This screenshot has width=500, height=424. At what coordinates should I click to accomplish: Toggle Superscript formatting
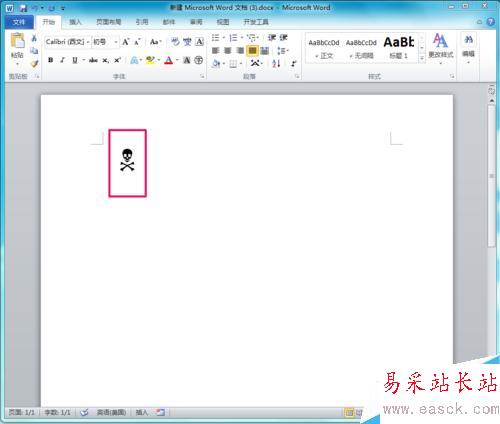(117, 60)
